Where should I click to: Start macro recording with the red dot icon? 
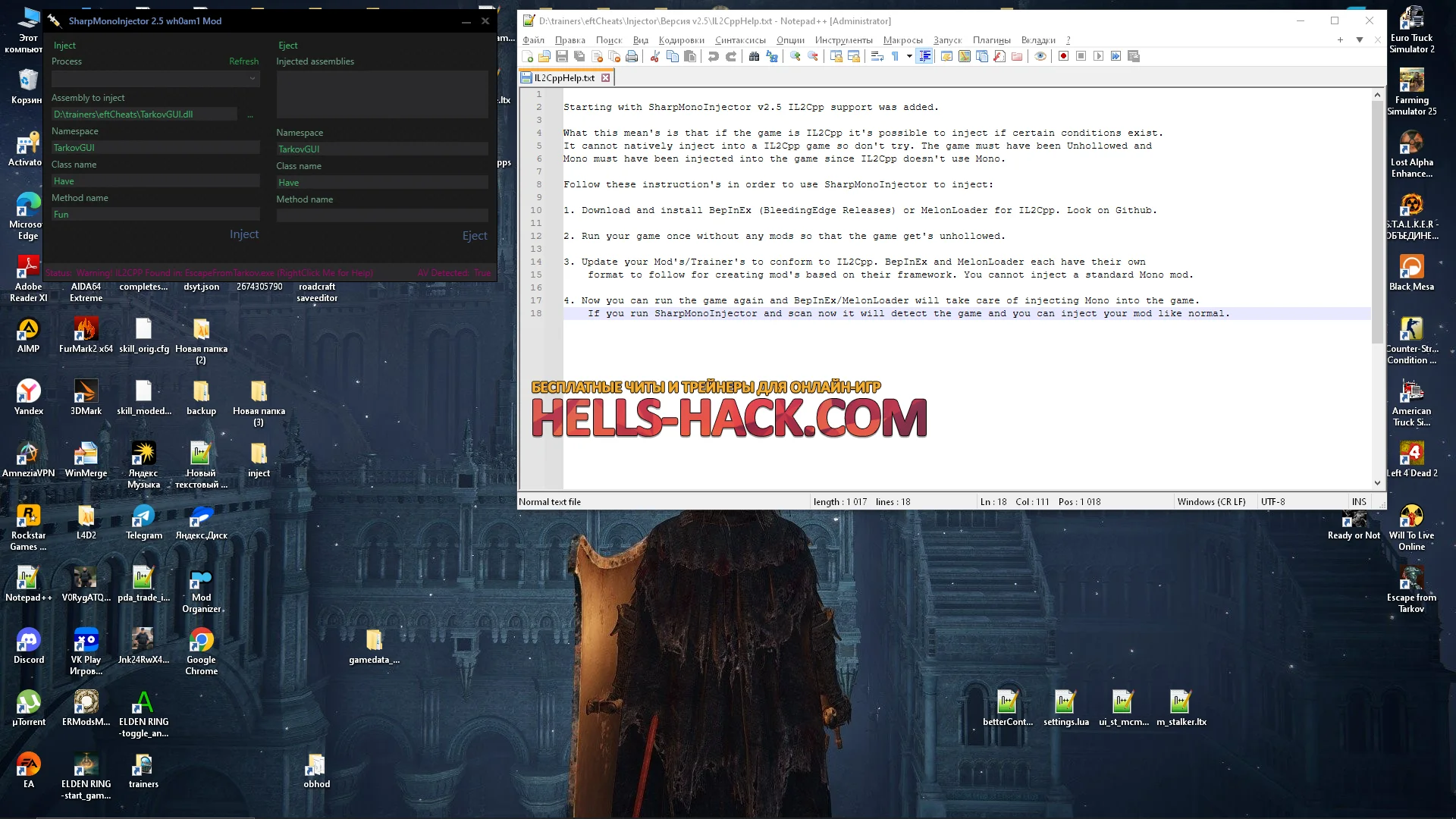1063,56
